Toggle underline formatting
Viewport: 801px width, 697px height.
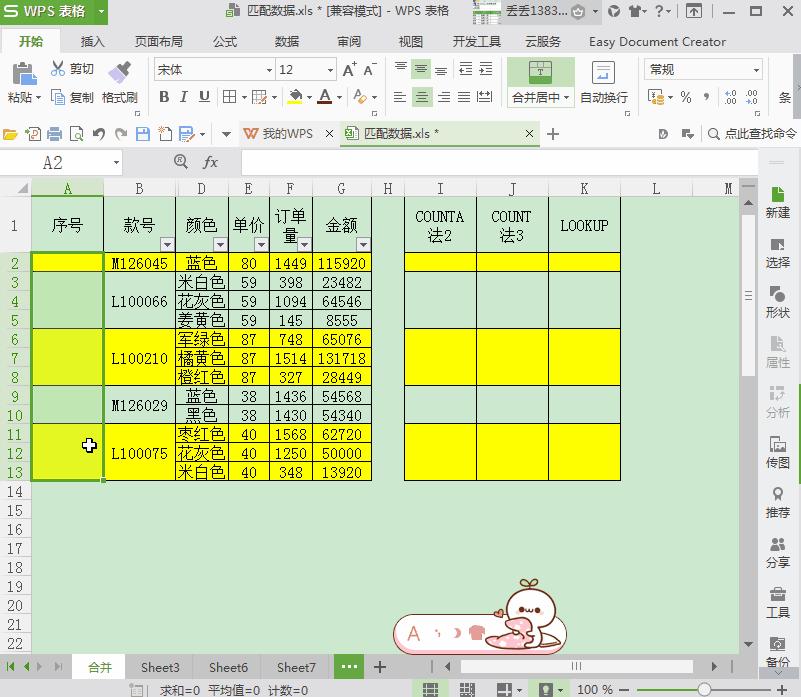pos(203,97)
